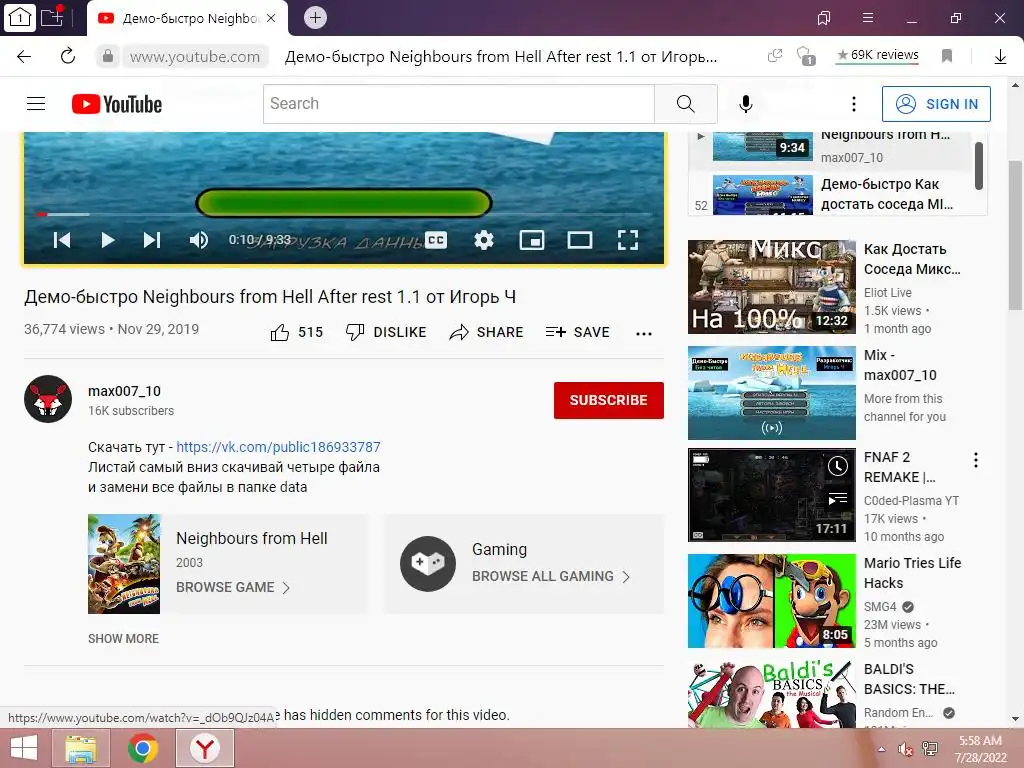Open browser bookmarks panel icon

click(824, 18)
